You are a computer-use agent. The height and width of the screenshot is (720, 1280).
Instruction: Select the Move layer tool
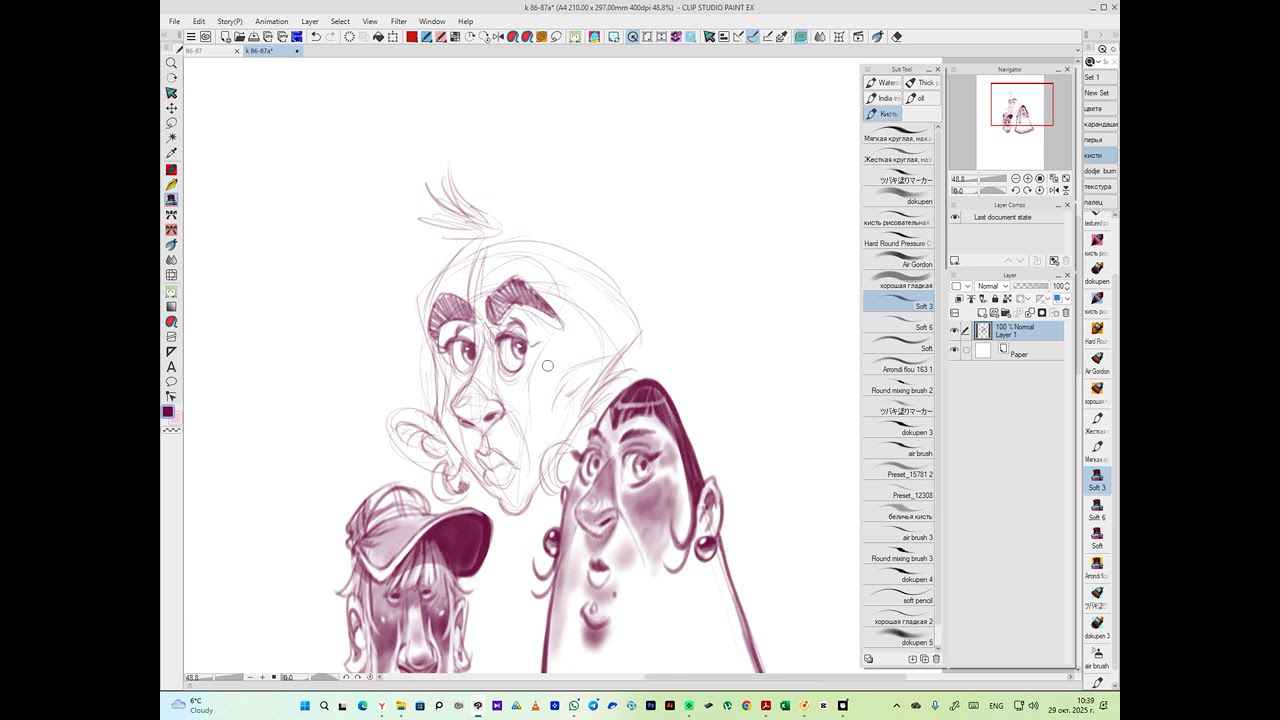171,107
